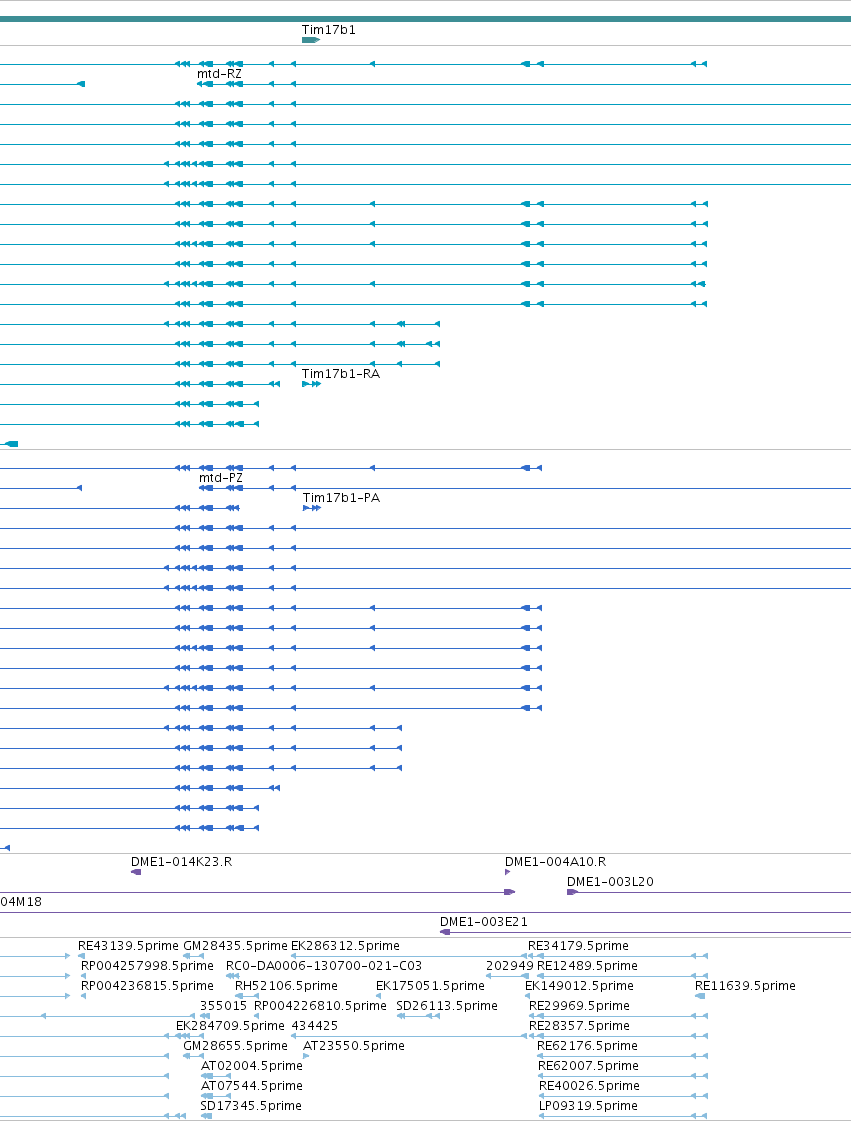Click the SD26113.5prime label

click(x=447, y=1006)
